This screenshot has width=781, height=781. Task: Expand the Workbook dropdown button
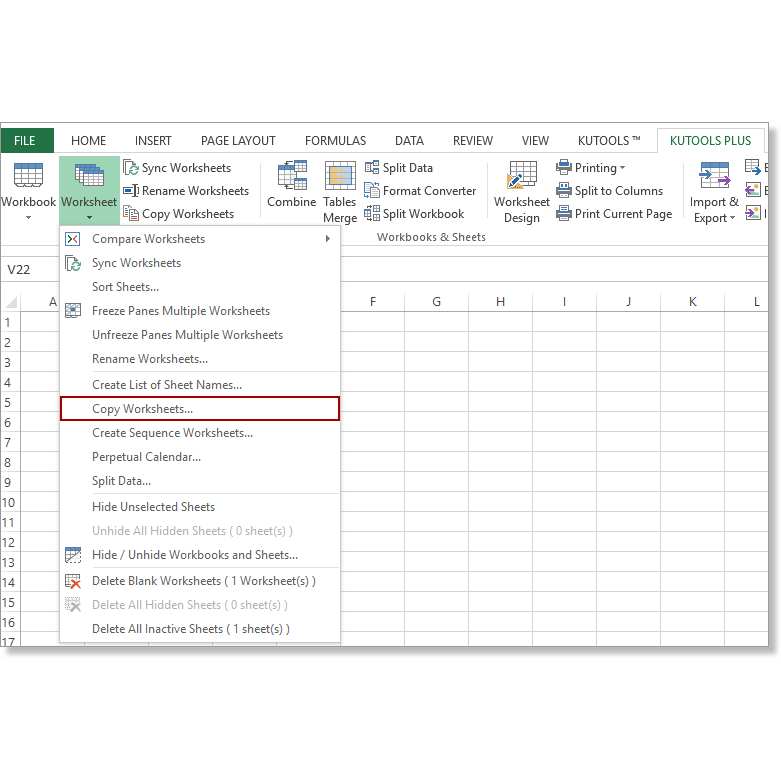click(x=28, y=192)
